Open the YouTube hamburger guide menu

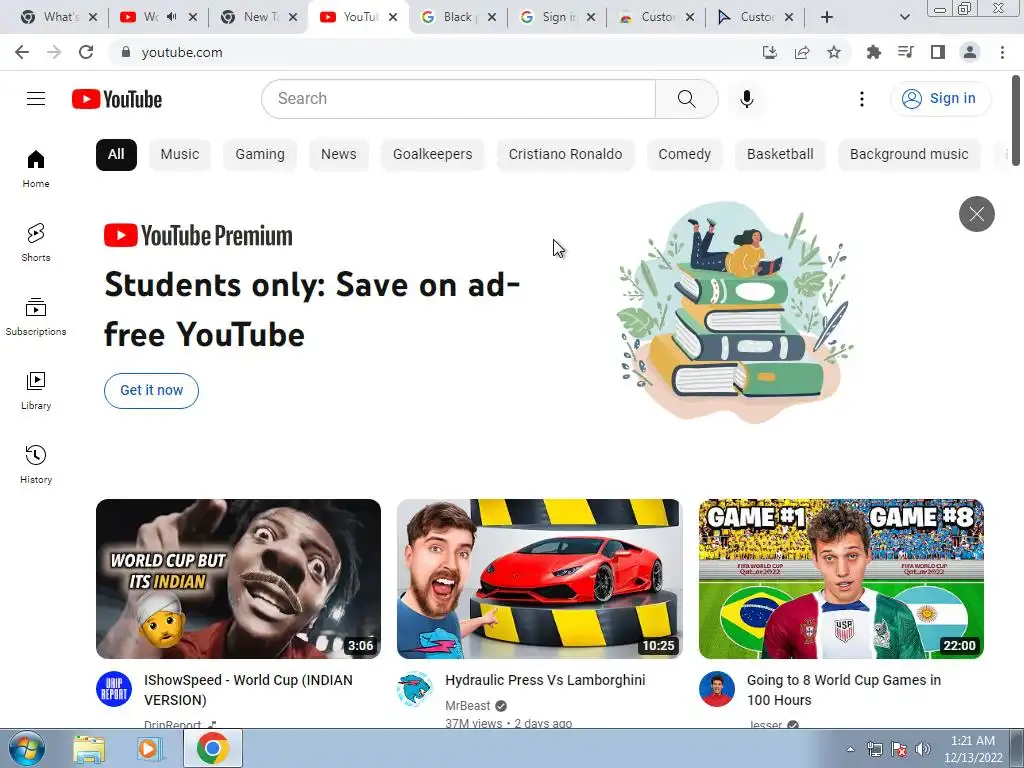(36, 99)
